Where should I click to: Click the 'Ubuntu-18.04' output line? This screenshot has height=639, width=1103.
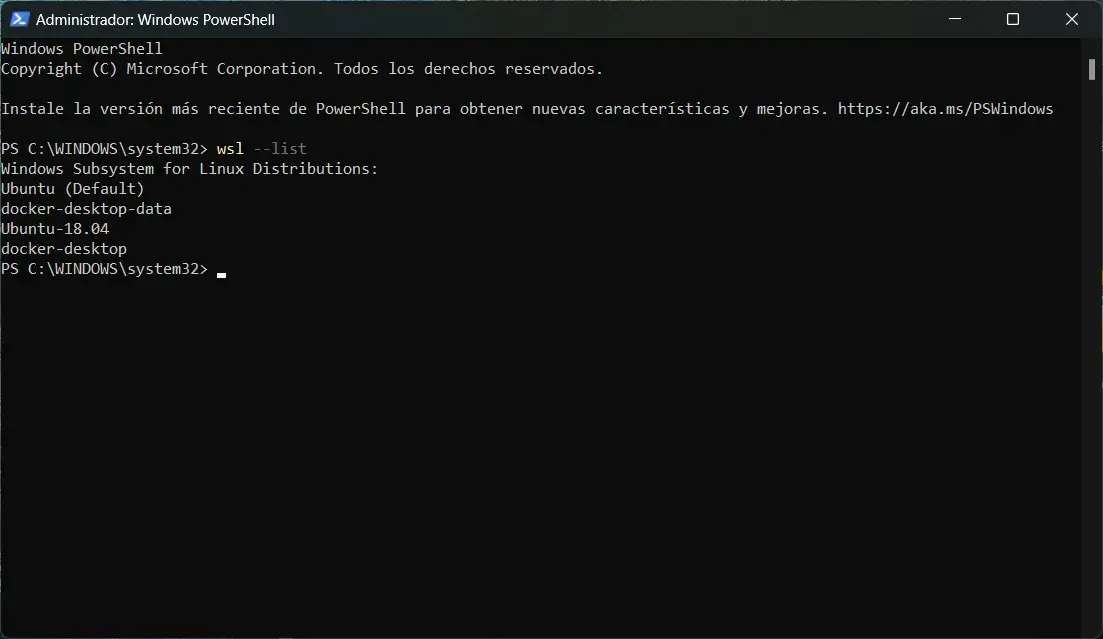coord(55,229)
